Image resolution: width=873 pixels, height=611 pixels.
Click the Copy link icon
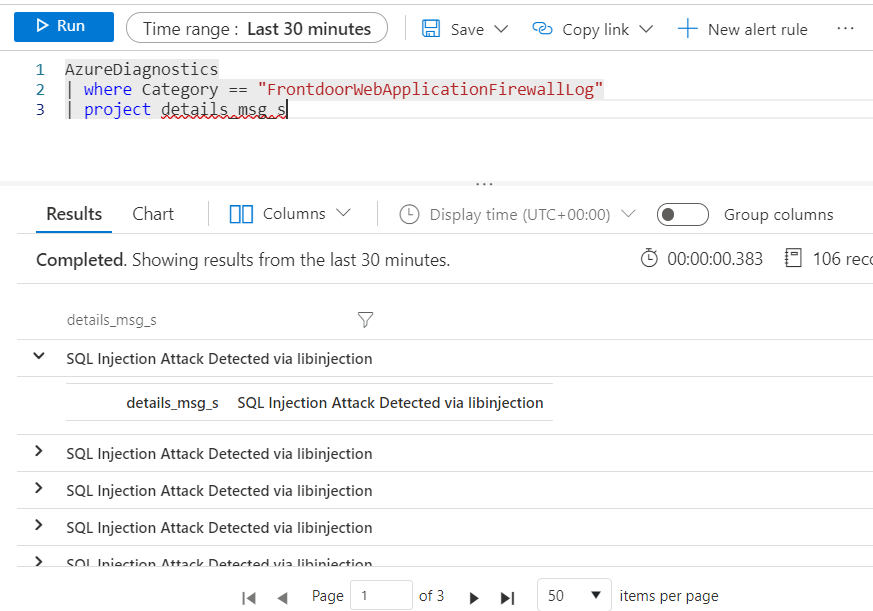(x=541, y=29)
